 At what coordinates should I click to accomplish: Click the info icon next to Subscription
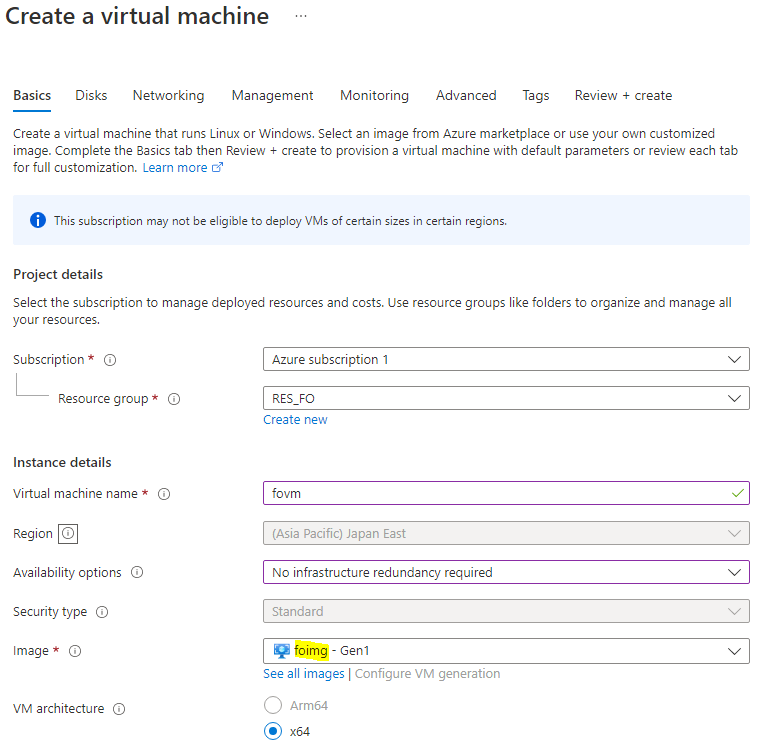point(110,360)
